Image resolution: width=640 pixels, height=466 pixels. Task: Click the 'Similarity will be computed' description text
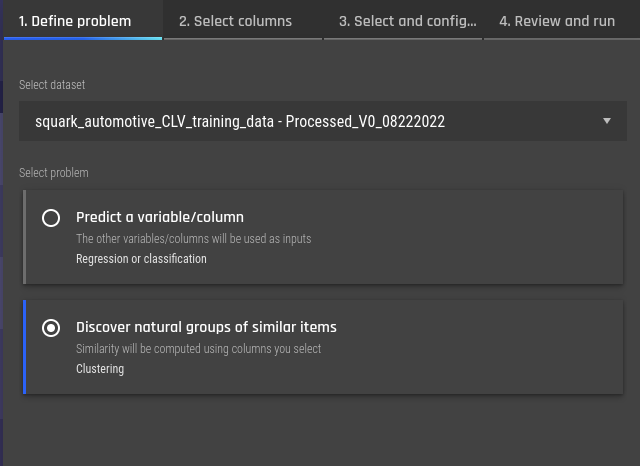(198, 349)
